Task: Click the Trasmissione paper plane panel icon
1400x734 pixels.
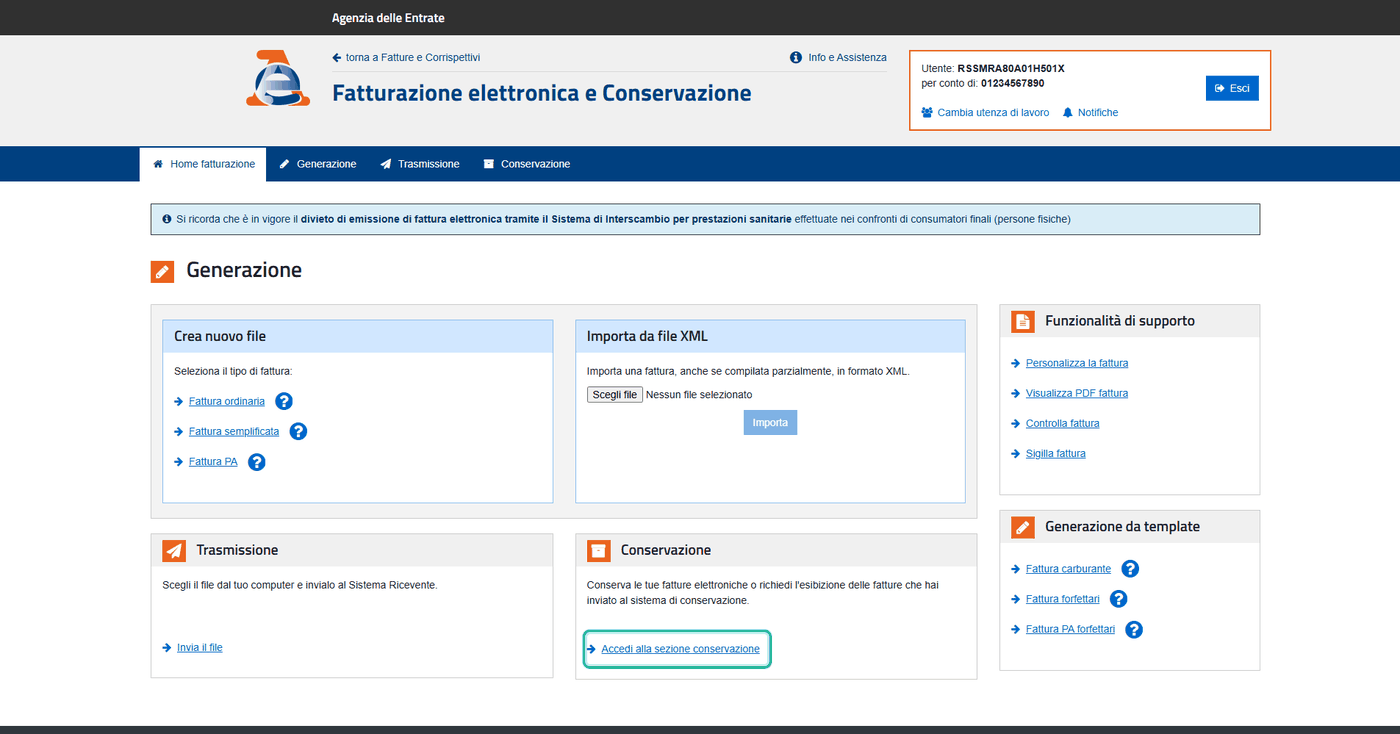Action: click(x=174, y=550)
